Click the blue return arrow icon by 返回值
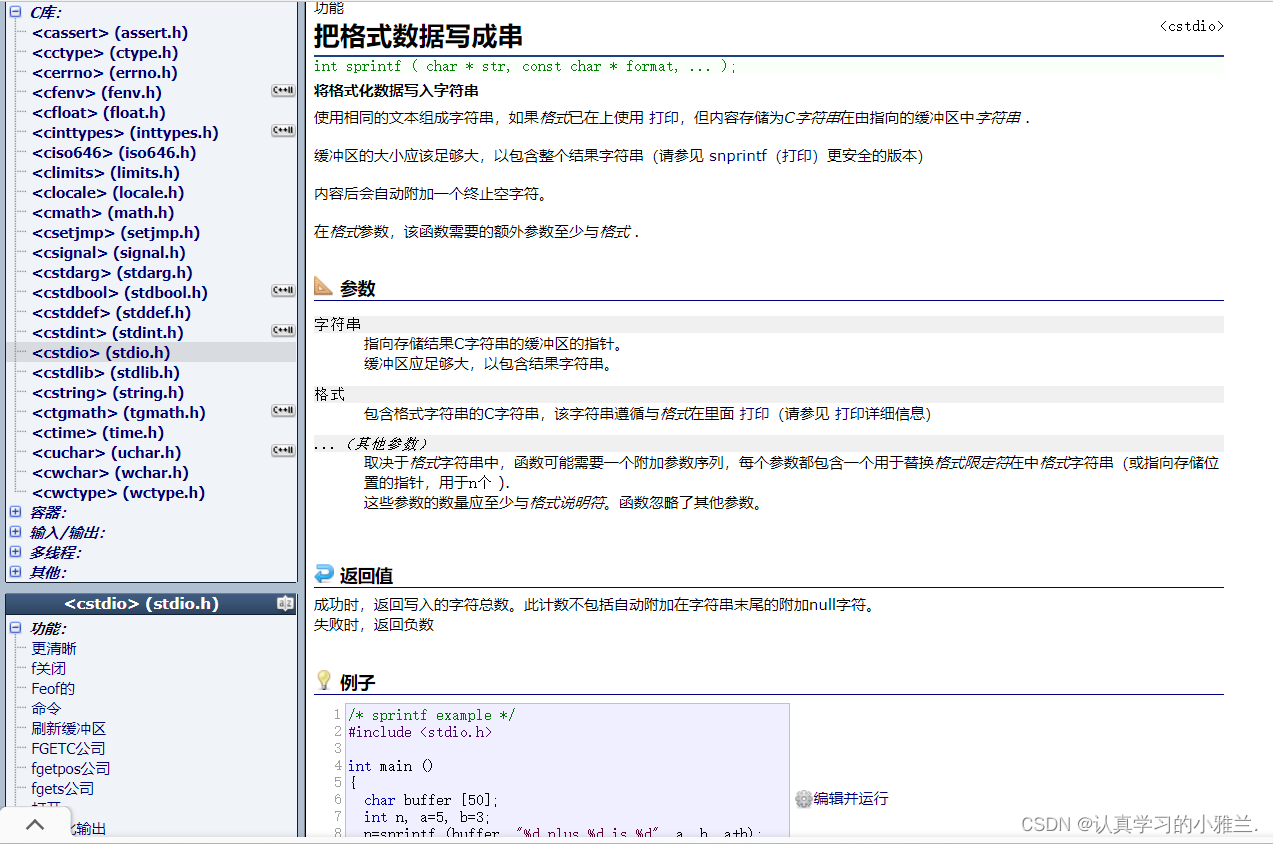The width and height of the screenshot is (1273, 844). click(324, 574)
